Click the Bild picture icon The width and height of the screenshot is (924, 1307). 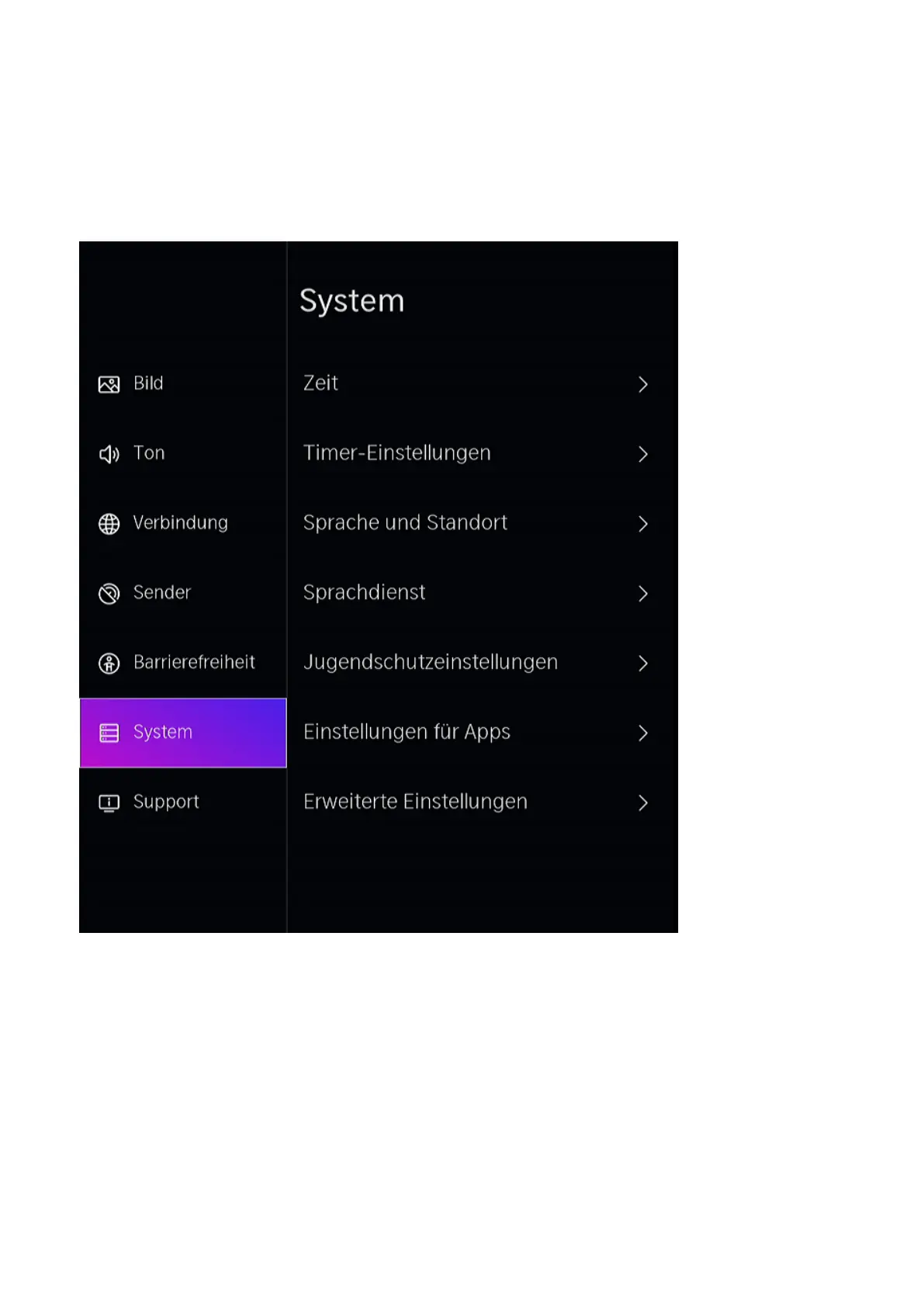109,384
